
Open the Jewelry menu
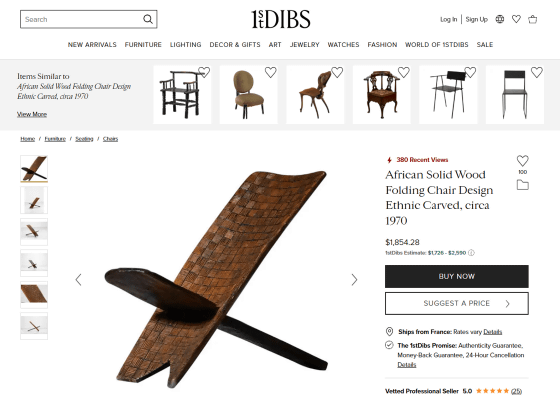[304, 45]
